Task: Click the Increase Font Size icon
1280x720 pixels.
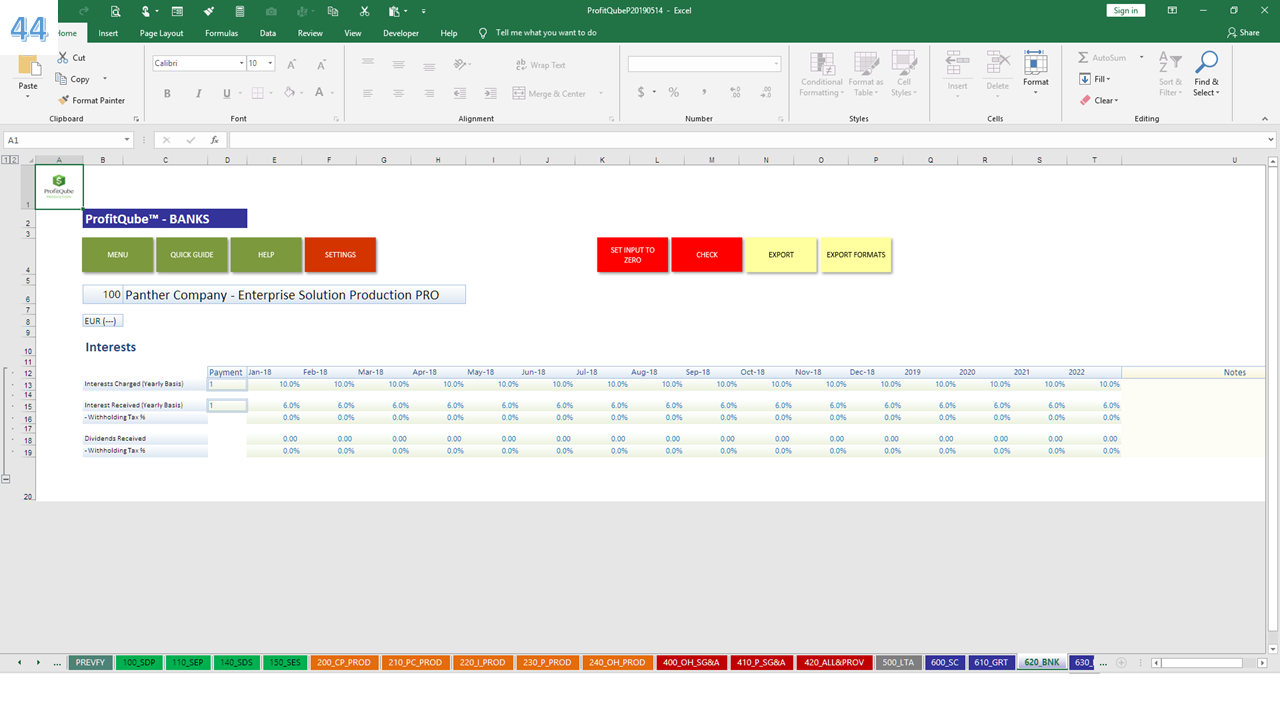Action: [x=292, y=64]
